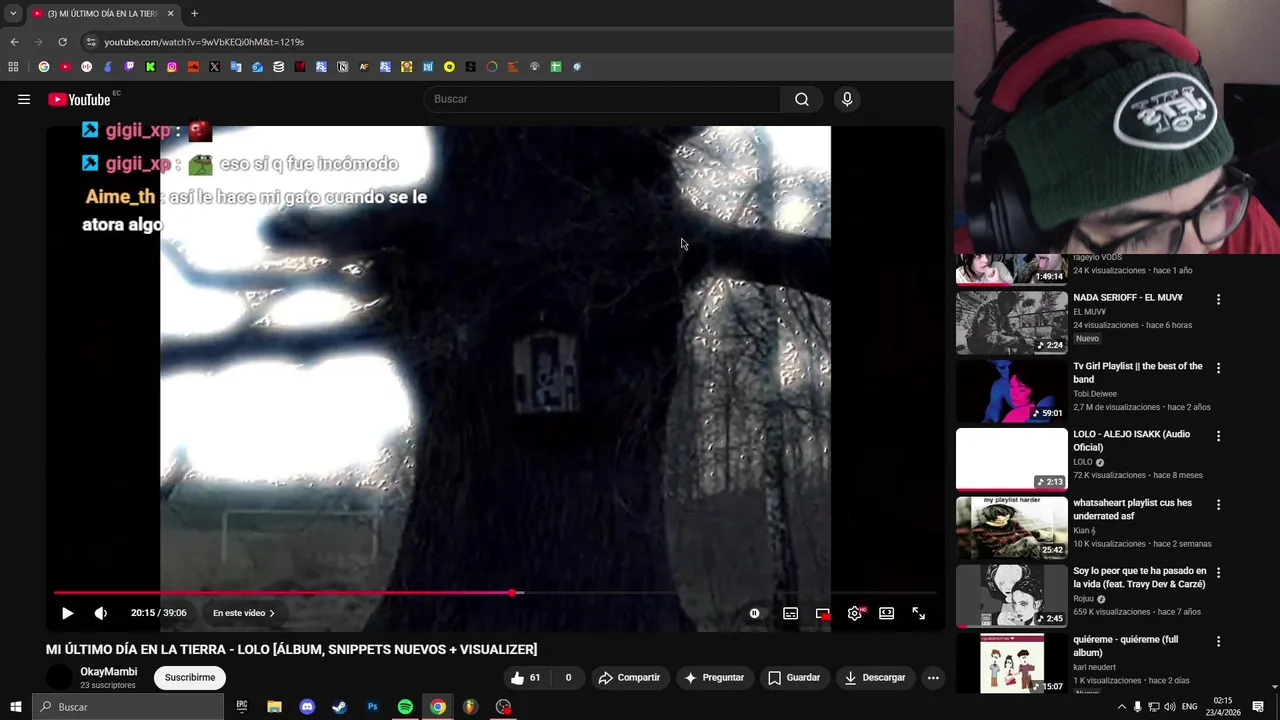This screenshot has height=720, width=1280.
Task: Open options for 'NADA SERIOFF - EL MUV¥'
Action: coord(1218,299)
